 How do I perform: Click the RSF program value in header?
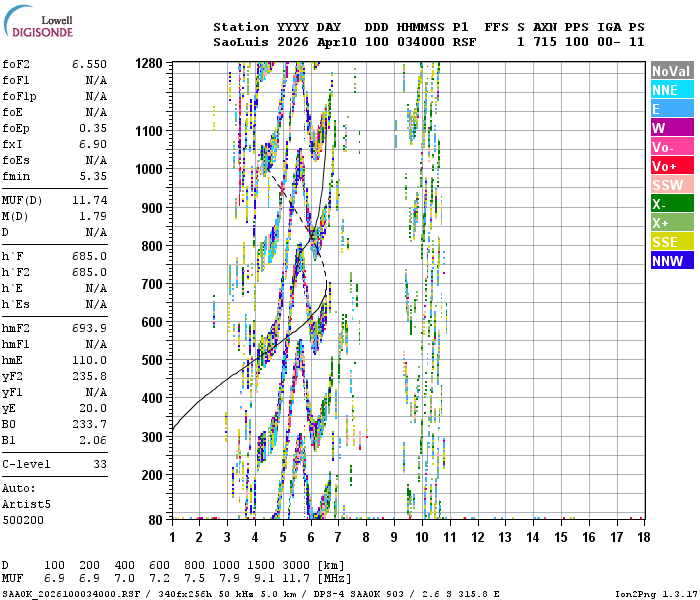(x=464, y=42)
